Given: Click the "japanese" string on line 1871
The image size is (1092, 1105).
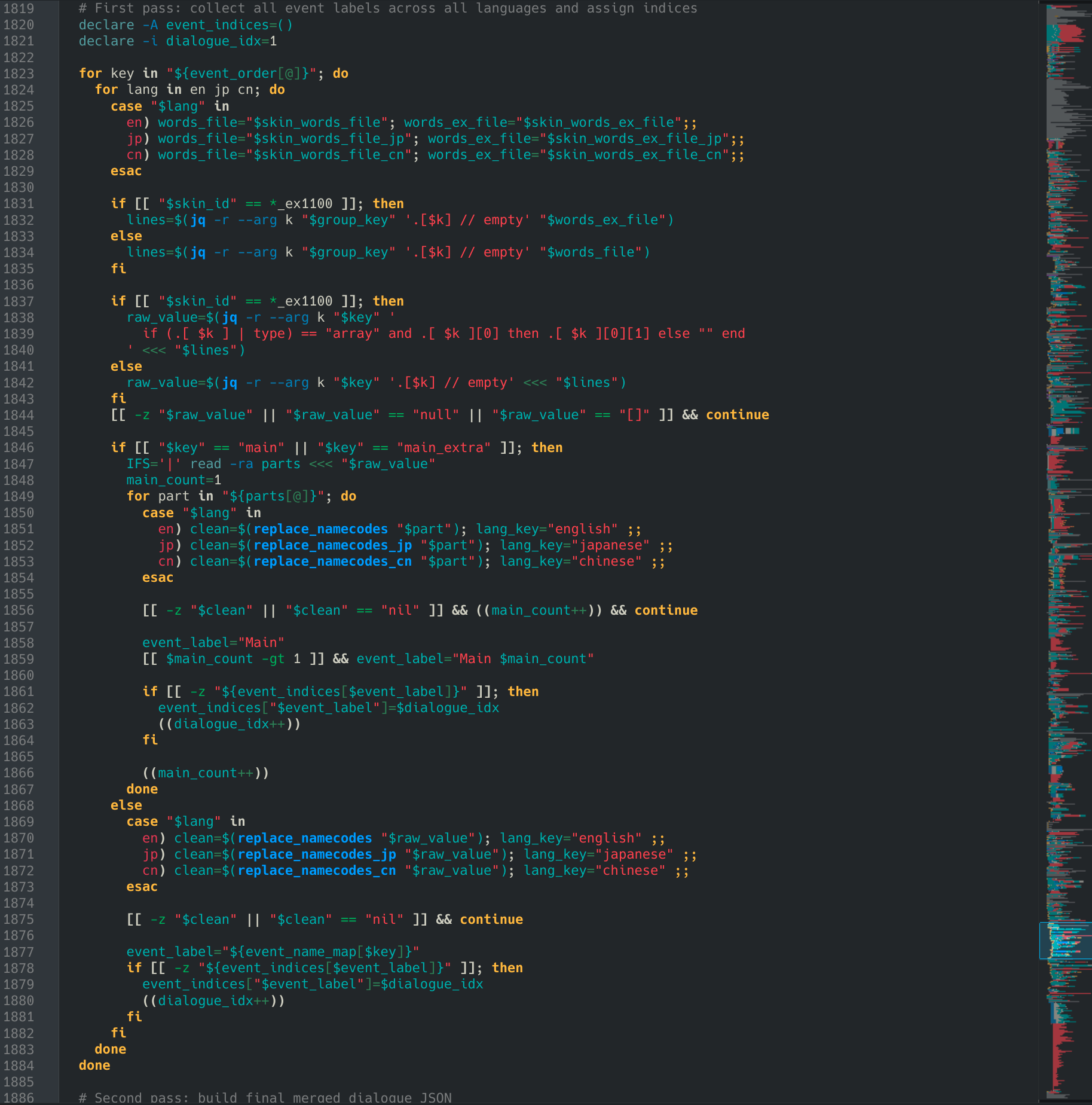Looking at the screenshot, I should (635, 854).
